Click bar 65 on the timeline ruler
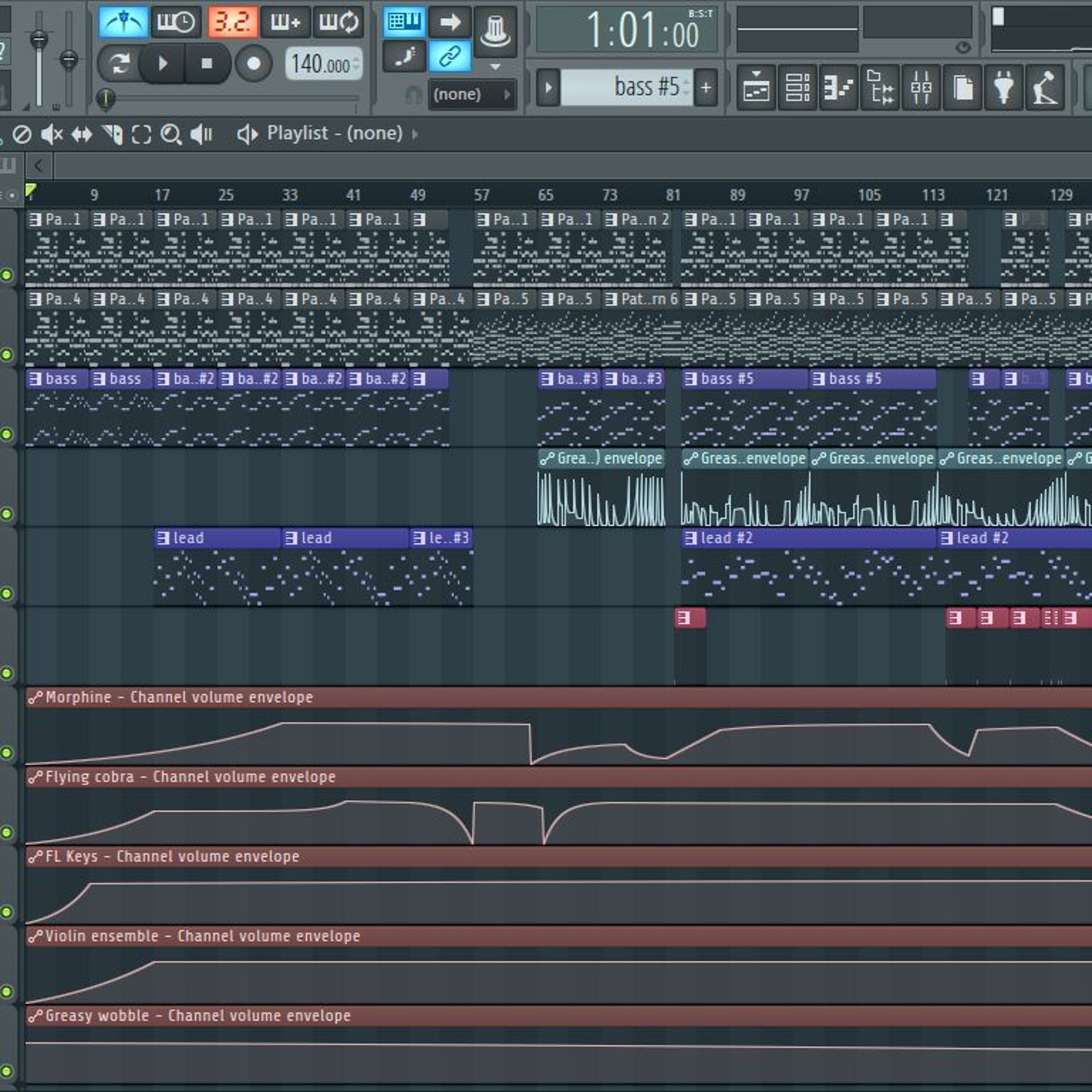The width and height of the screenshot is (1092, 1092). pos(545,195)
